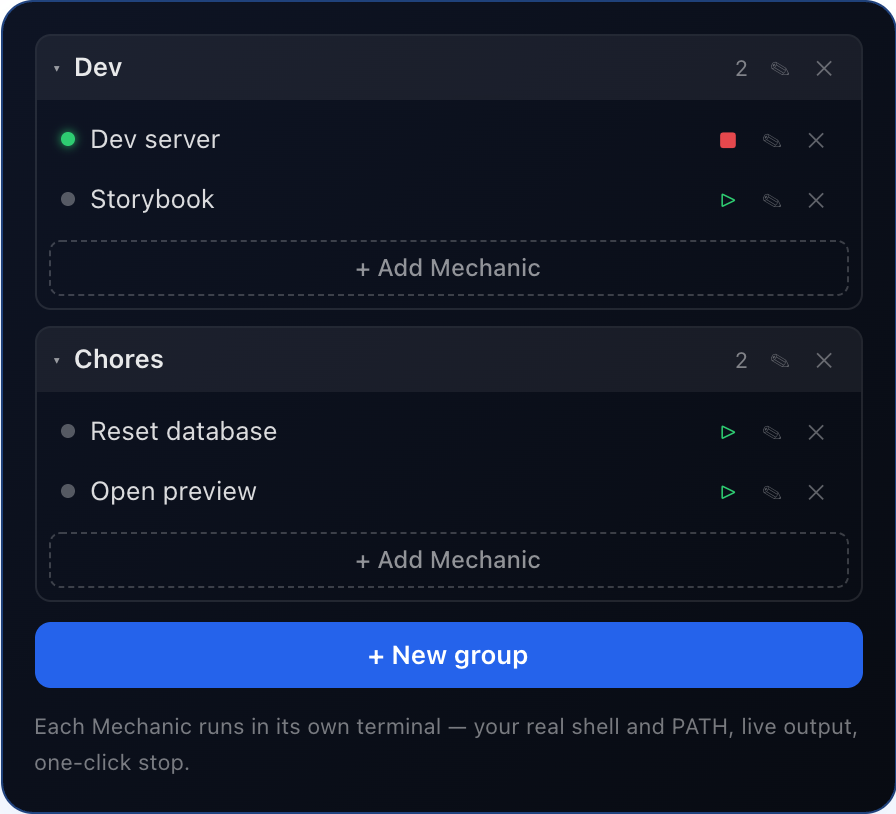Viewport: 896px width, 814px height.
Task: Collapse the Dev group
Action: click(57, 69)
